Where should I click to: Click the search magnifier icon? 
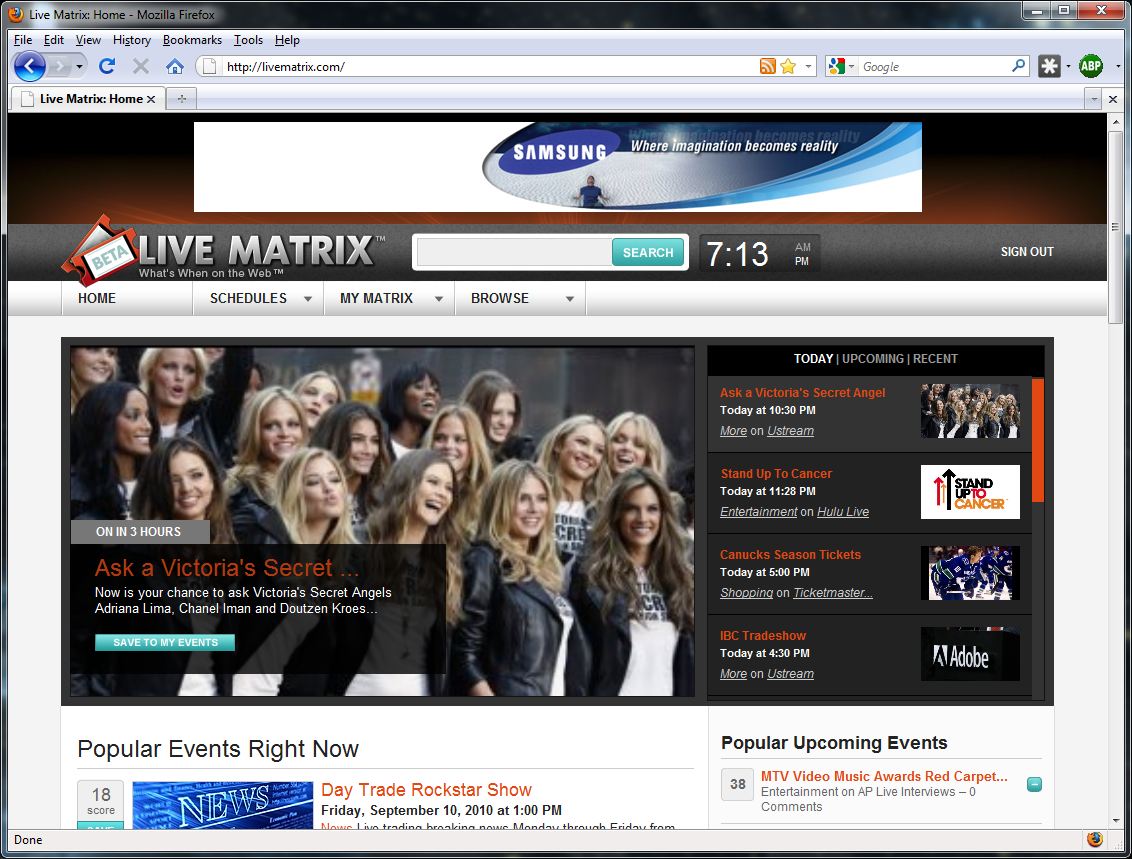1019,66
